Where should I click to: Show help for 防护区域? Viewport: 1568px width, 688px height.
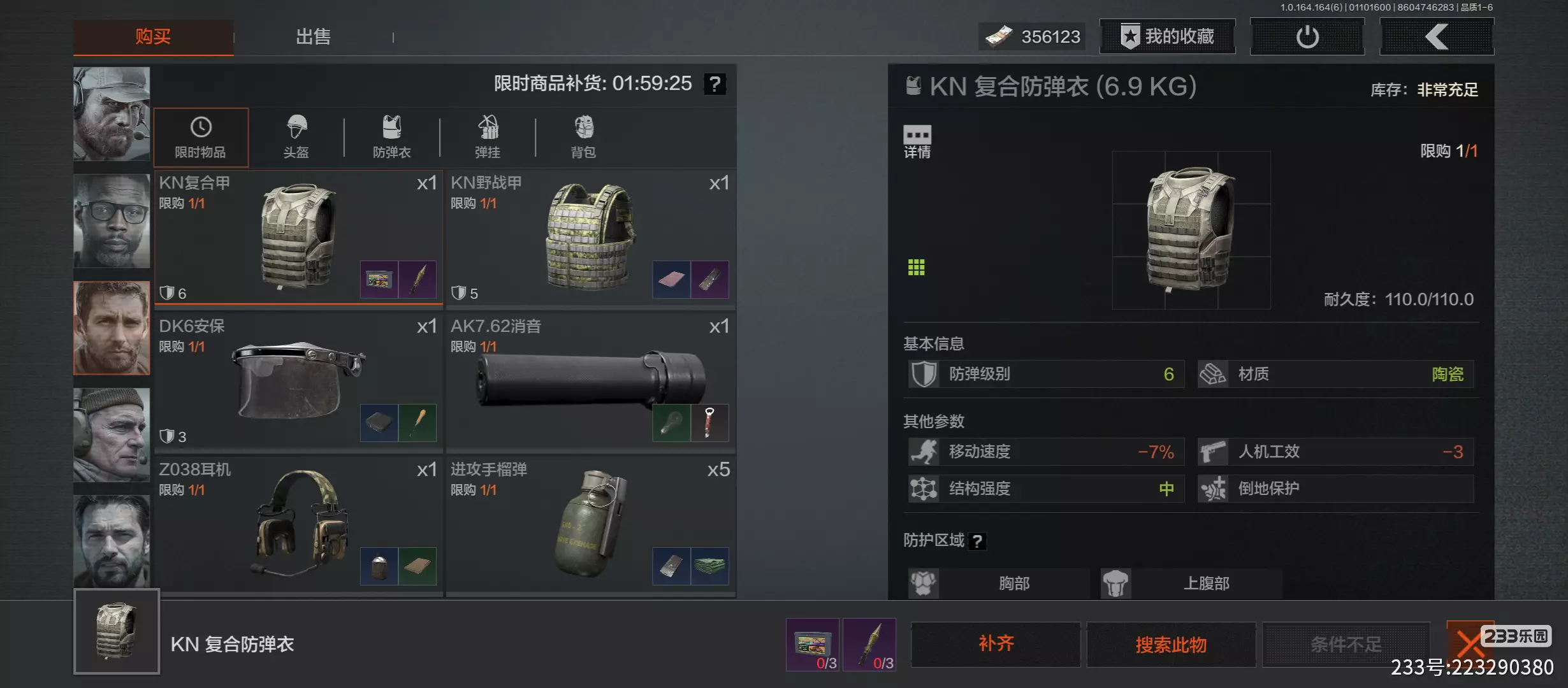(x=977, y=541)
